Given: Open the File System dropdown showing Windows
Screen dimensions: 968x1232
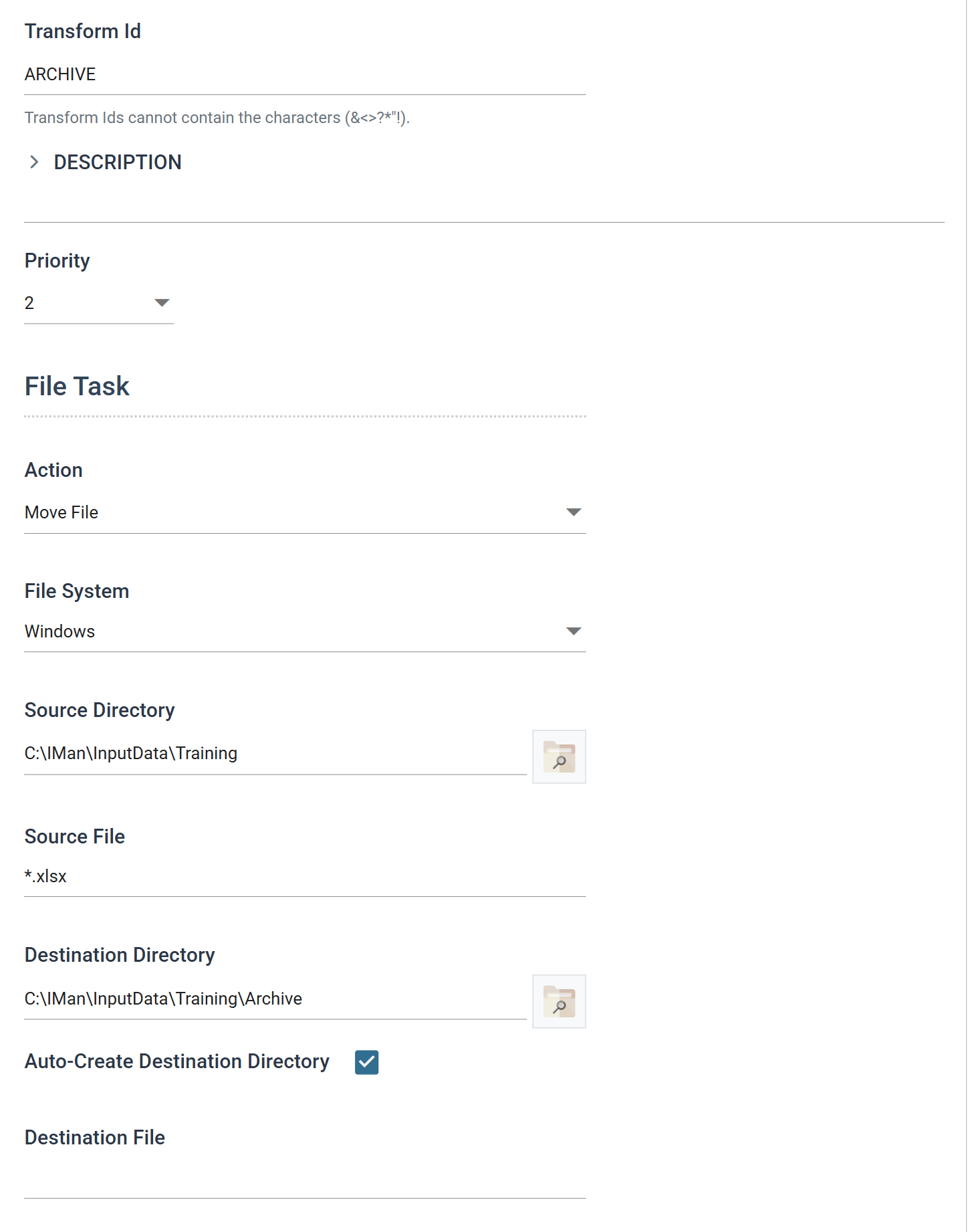Looking at the screenshot, I should (x=305, y=631).
